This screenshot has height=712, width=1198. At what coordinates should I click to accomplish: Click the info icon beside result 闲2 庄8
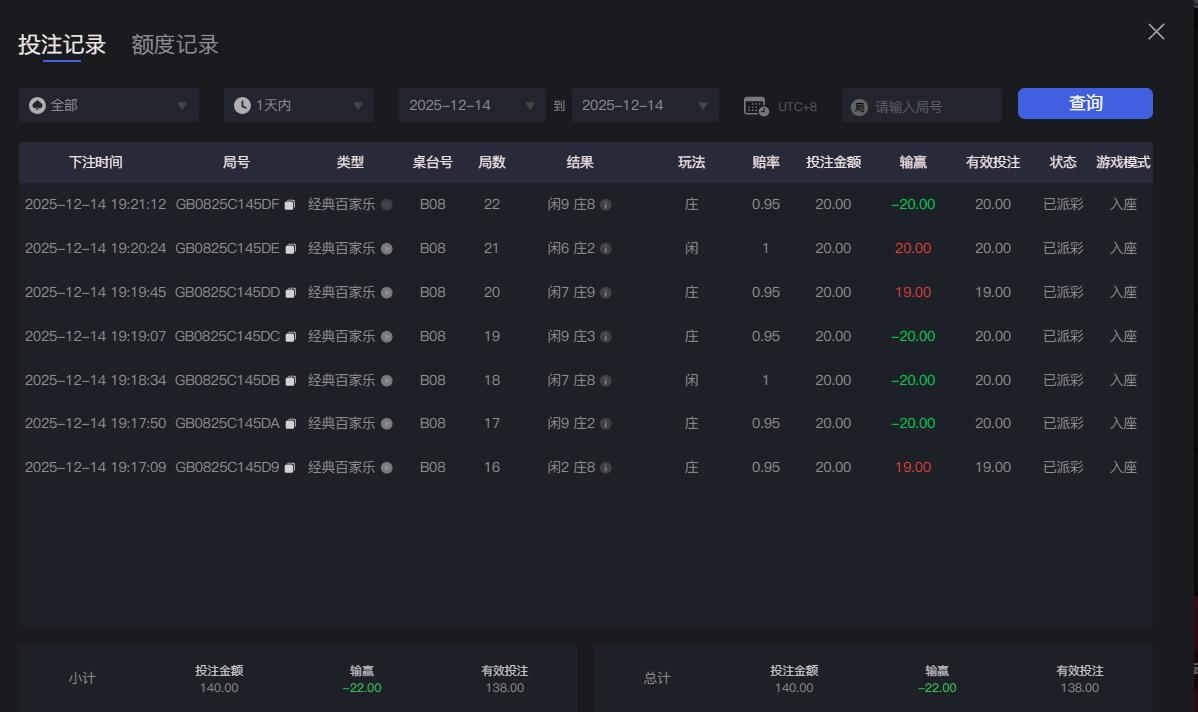click(608, 467)
